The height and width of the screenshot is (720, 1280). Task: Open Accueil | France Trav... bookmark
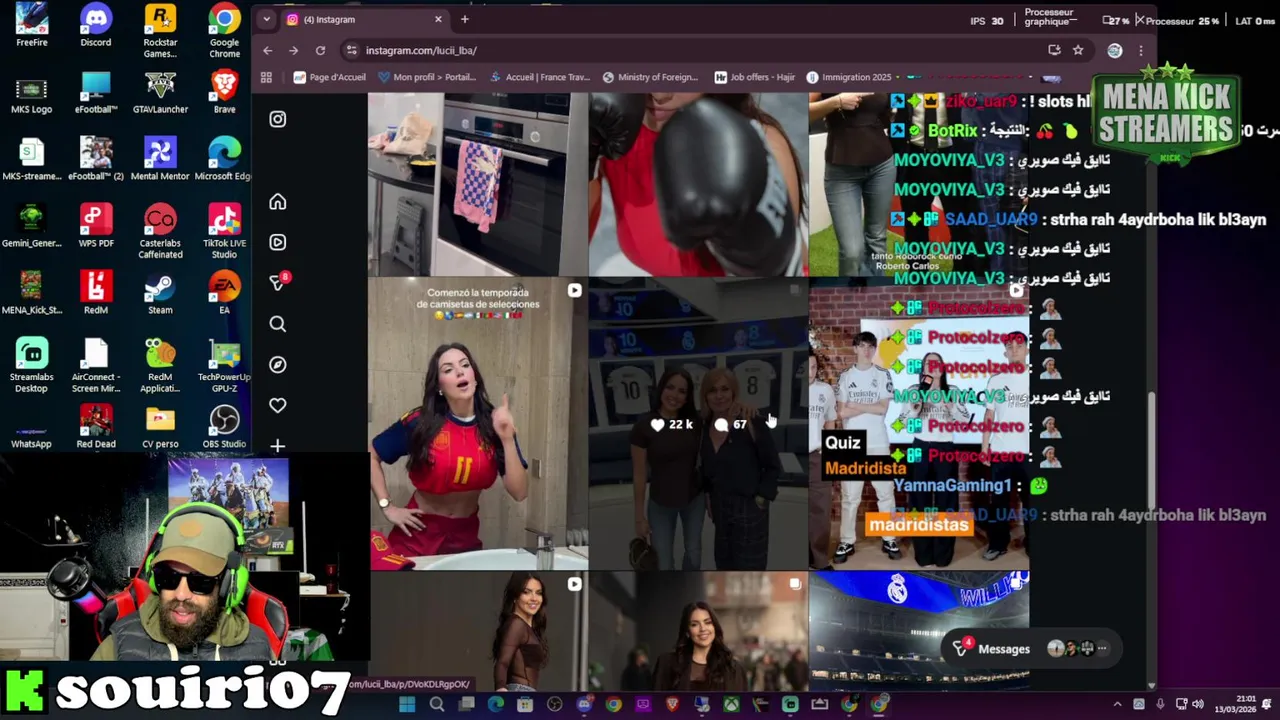point(539,77)
